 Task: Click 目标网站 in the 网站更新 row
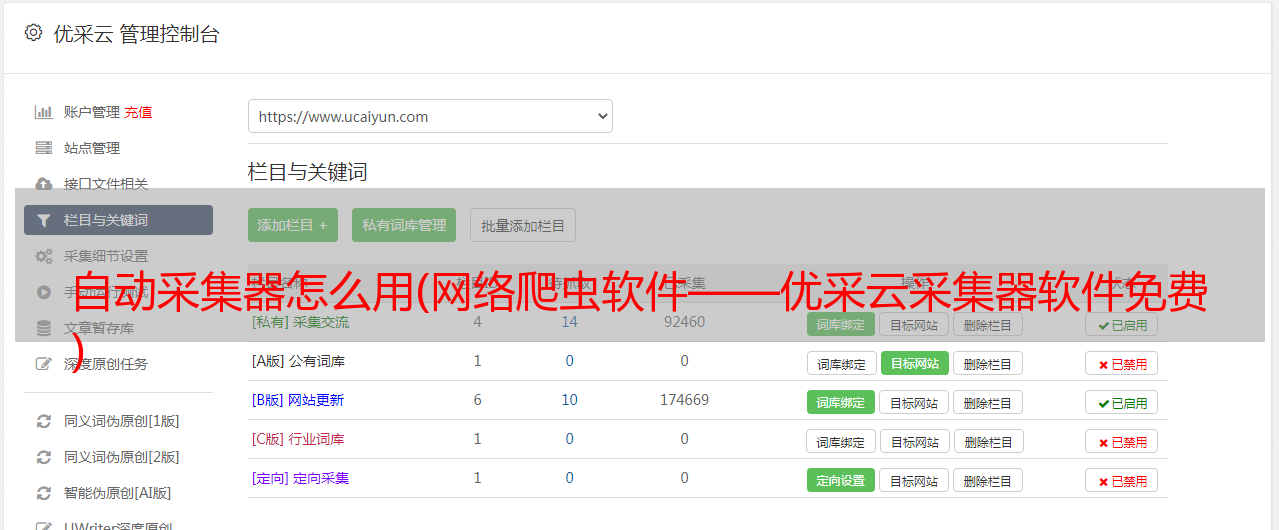coord(914,402)
